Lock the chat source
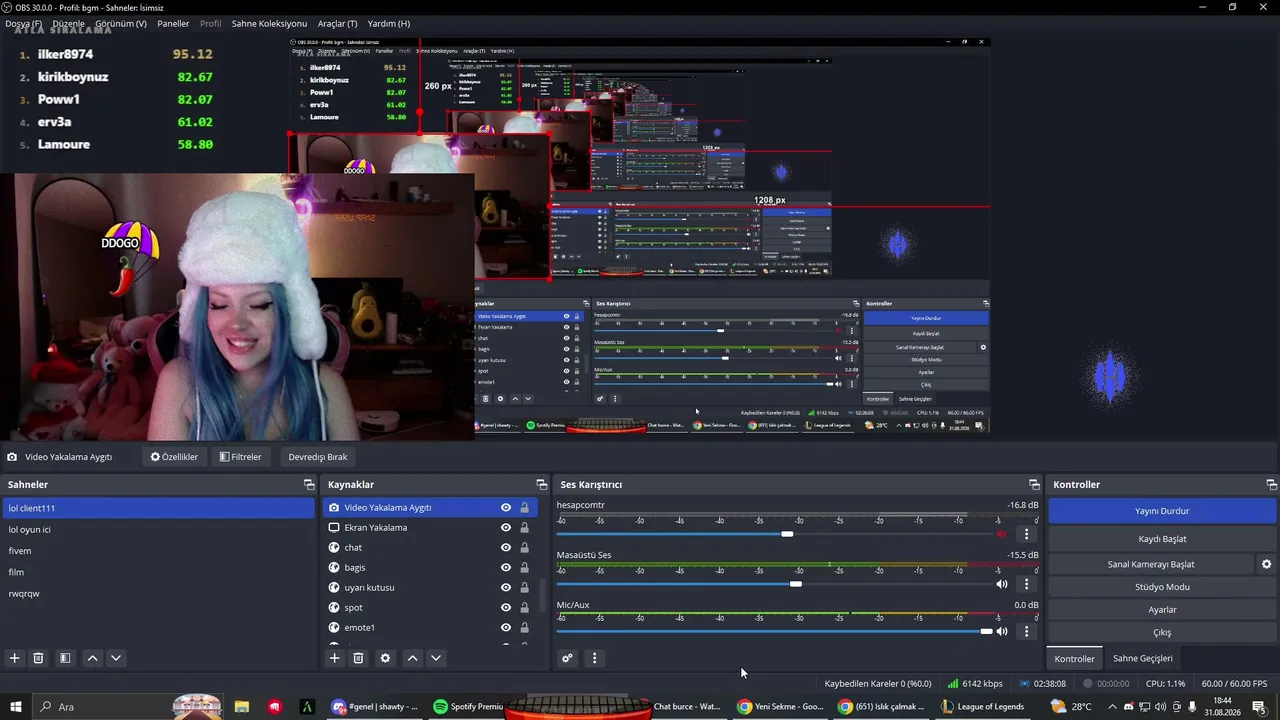 click(x=524, y=548)
